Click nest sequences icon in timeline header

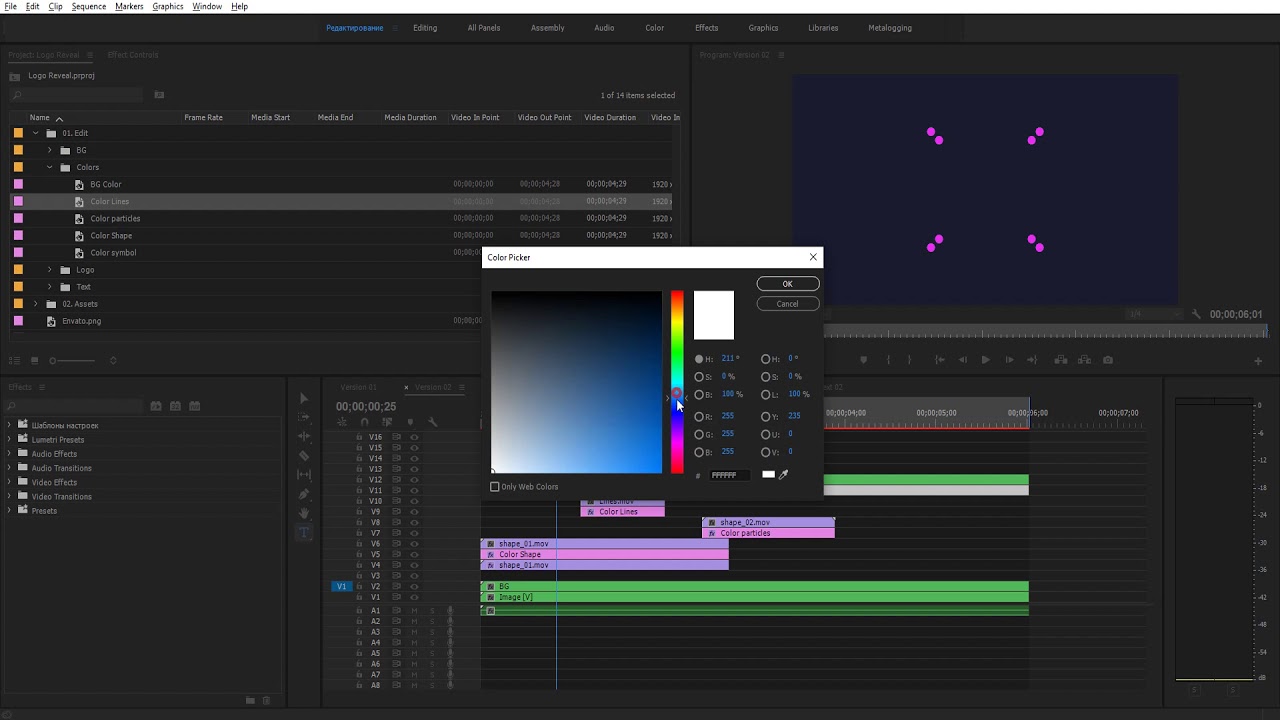[341, 422]
